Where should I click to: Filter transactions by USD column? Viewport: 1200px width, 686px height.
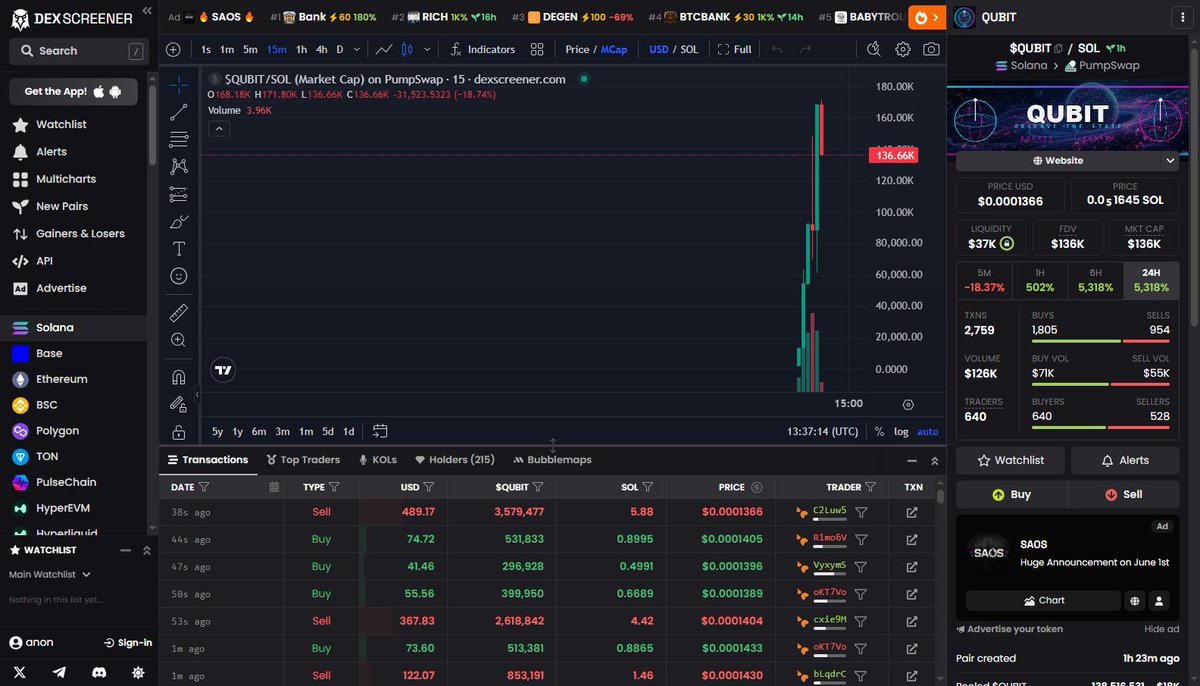[x=429, y=487]
